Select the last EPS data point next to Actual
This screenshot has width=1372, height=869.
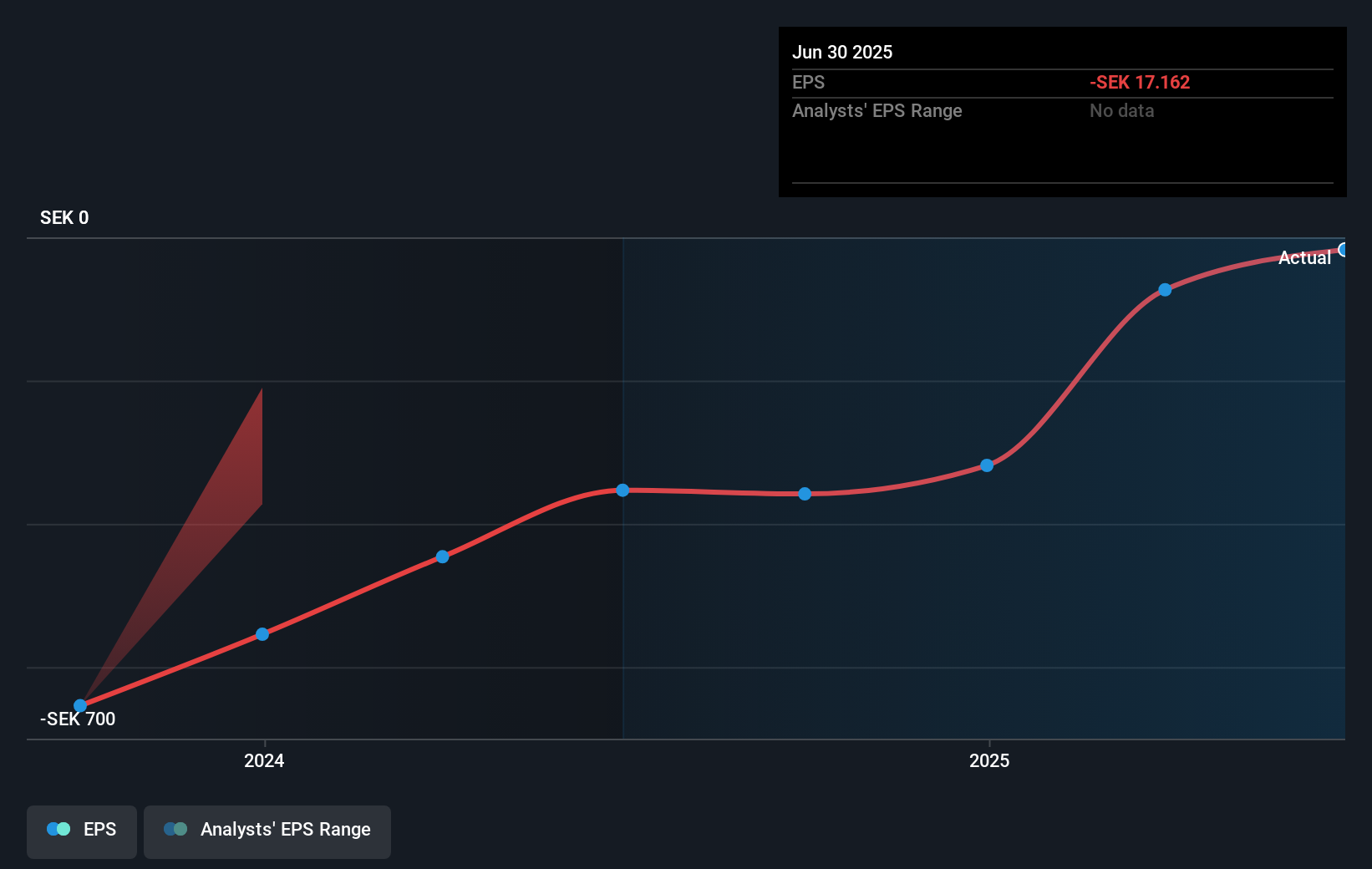tap(1344, 250)
